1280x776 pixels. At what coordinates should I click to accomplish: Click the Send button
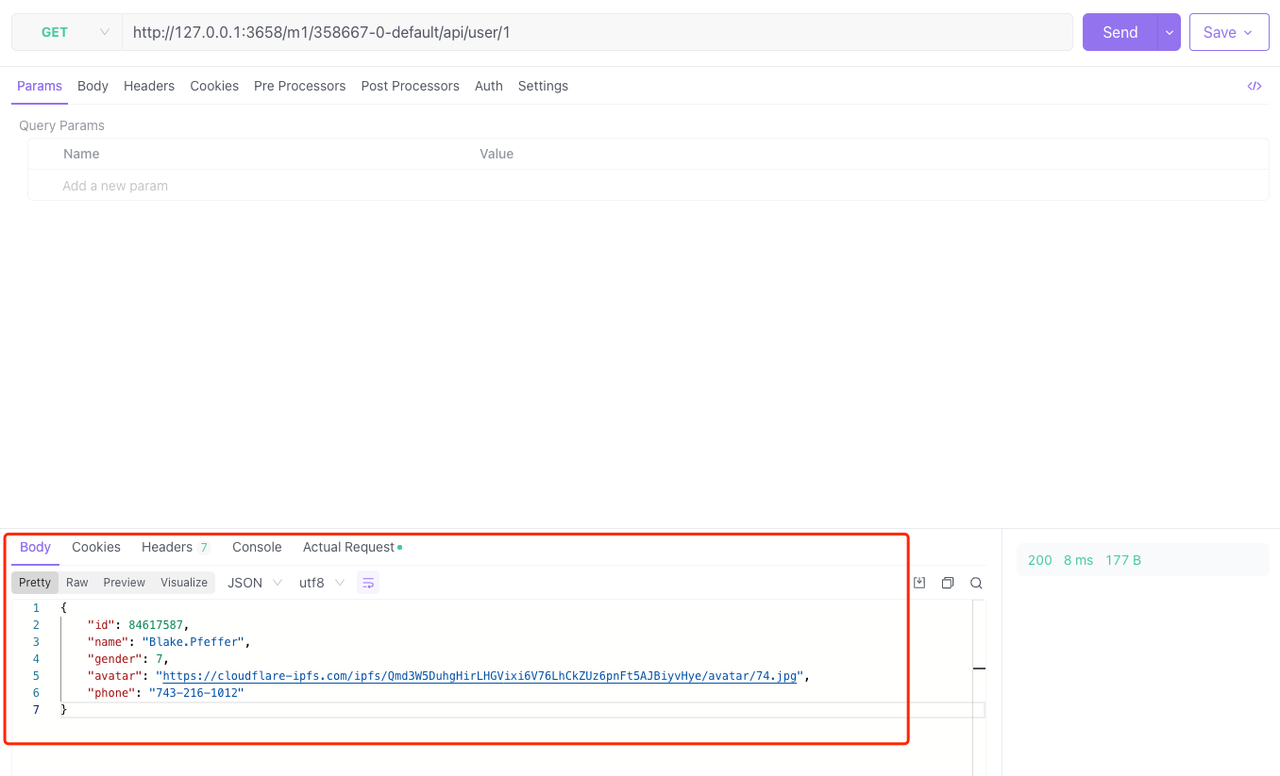[1120, 32]
